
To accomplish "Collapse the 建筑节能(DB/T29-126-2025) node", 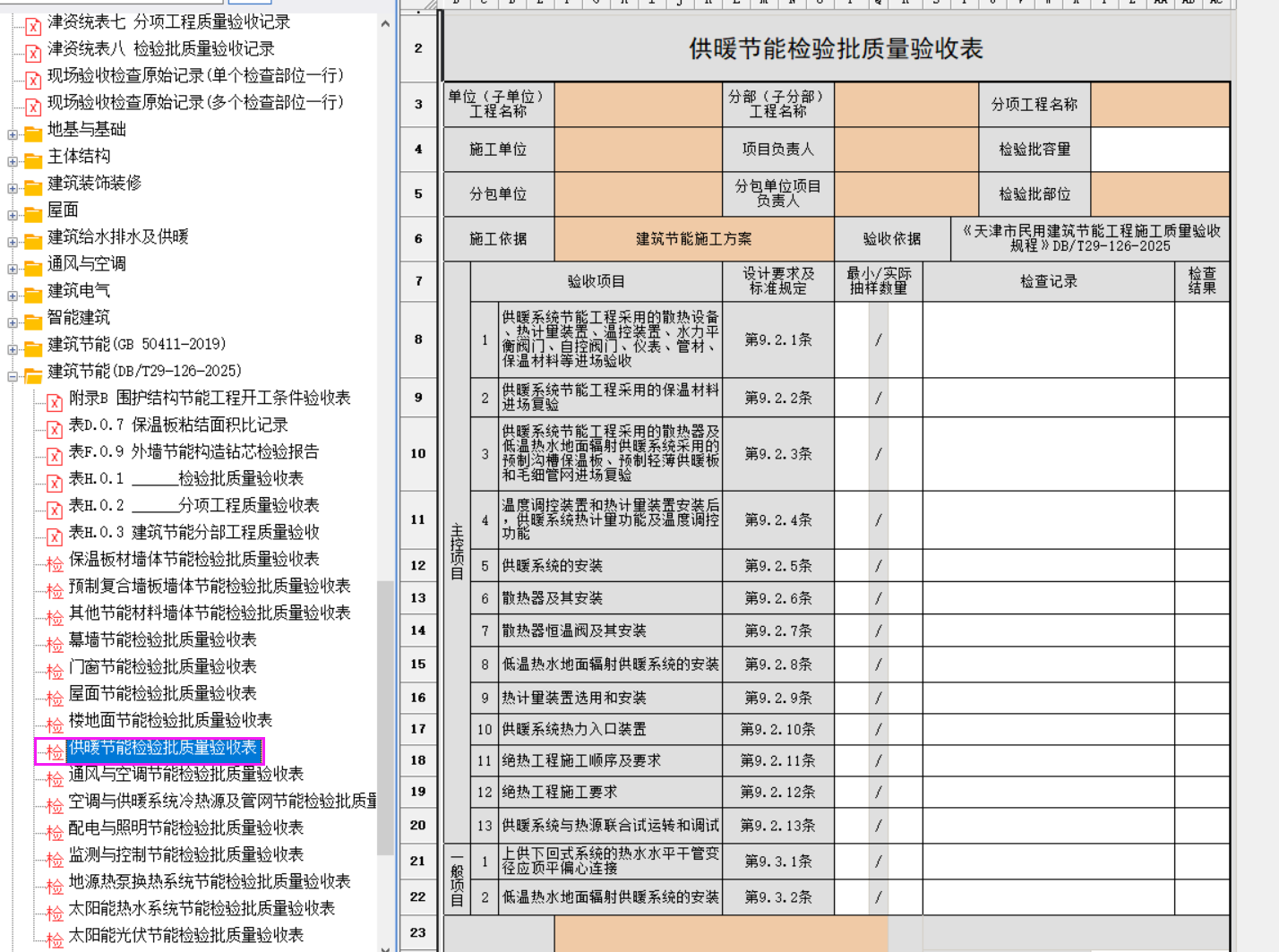I will [13, 376].
